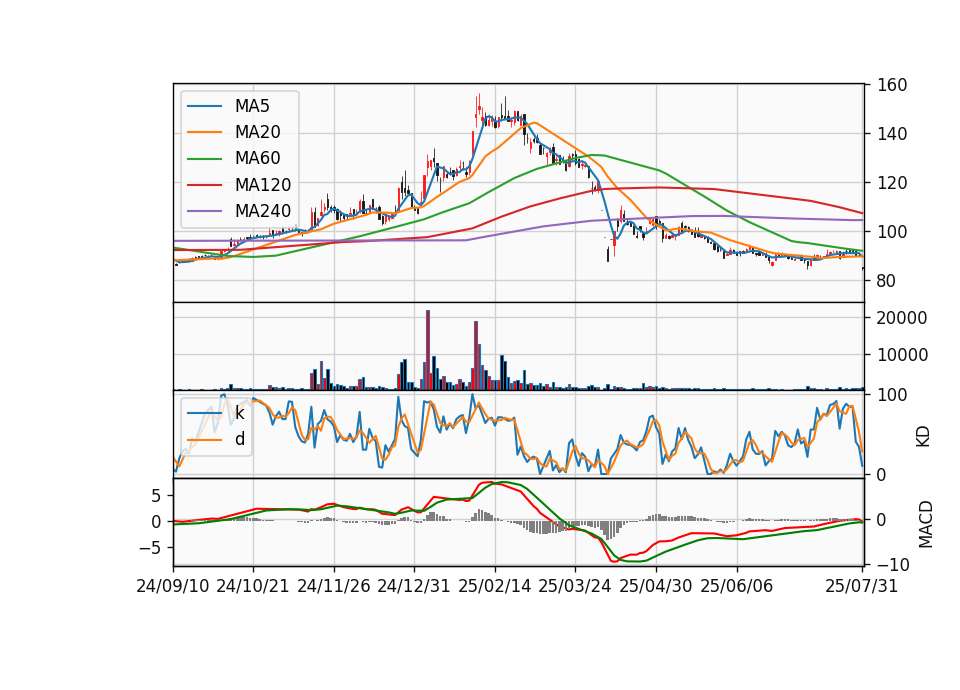960x690 pixels.
Task: Click the second tallest volume bar before 25/02/14
Action: [x=476, y=356]
